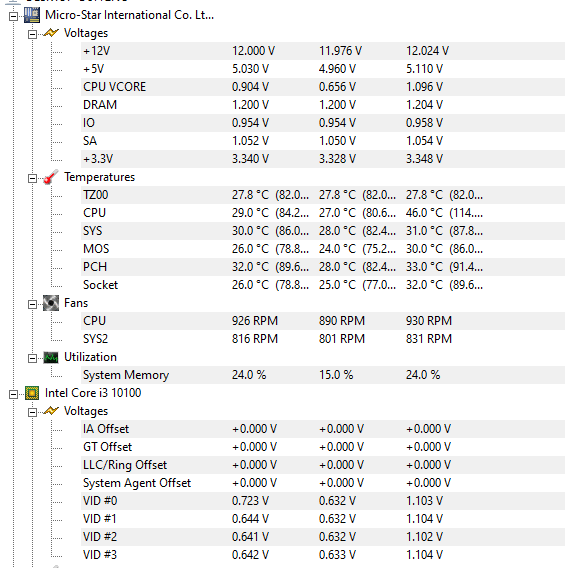Image resolution: width=565 pixels, height=568 pixels.
Task: Collapse the Intel Core i3 Voltages section
Action: click(32, 412)
